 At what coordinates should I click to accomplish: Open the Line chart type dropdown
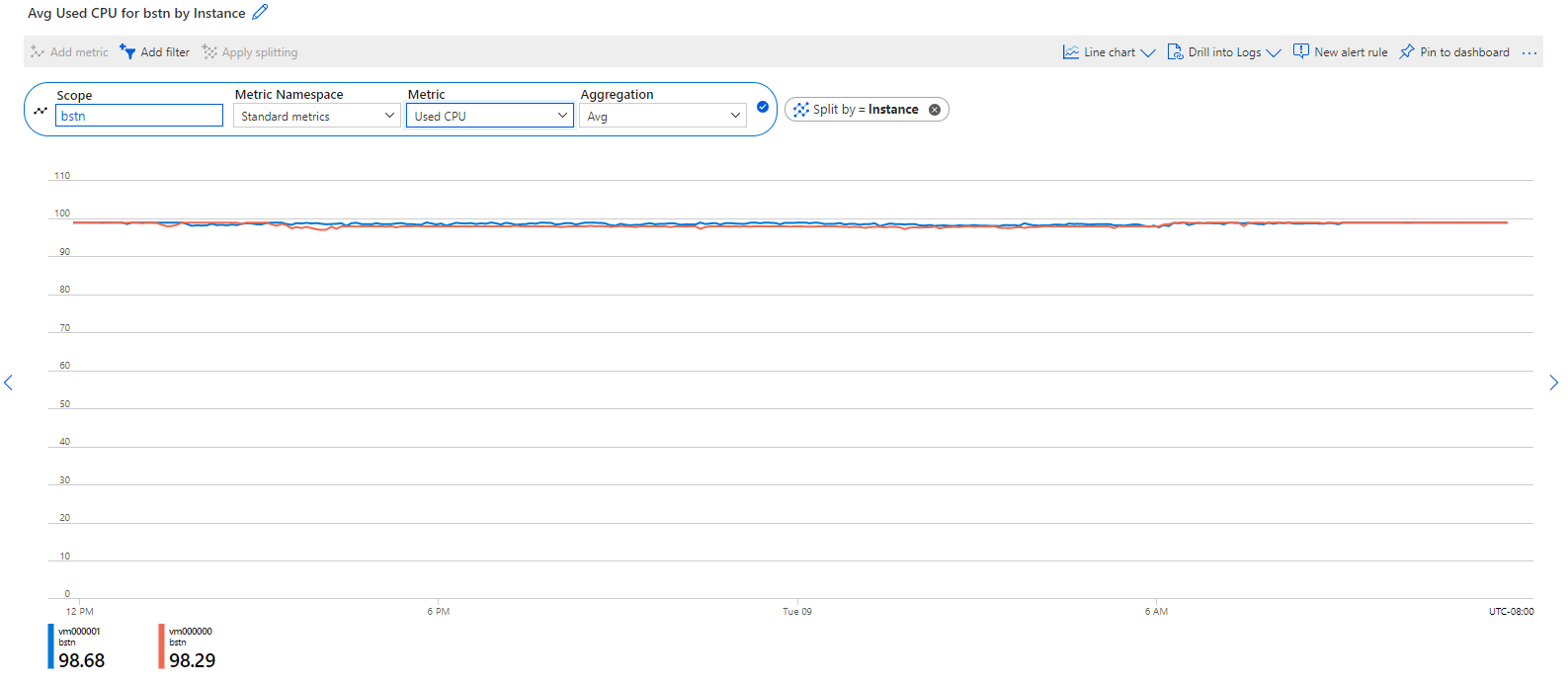click(x=1109, y=52)
